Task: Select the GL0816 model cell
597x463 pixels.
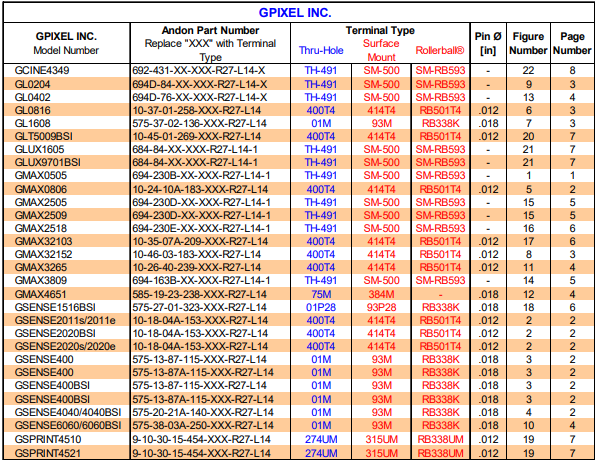Action: [x=32, y=110]
